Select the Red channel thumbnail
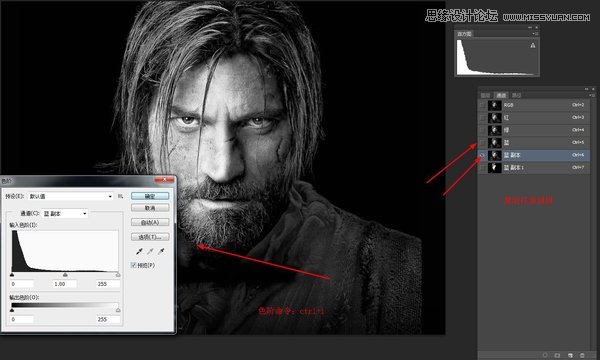Viewport: 600px width, 360px height. tap(495, 118)
